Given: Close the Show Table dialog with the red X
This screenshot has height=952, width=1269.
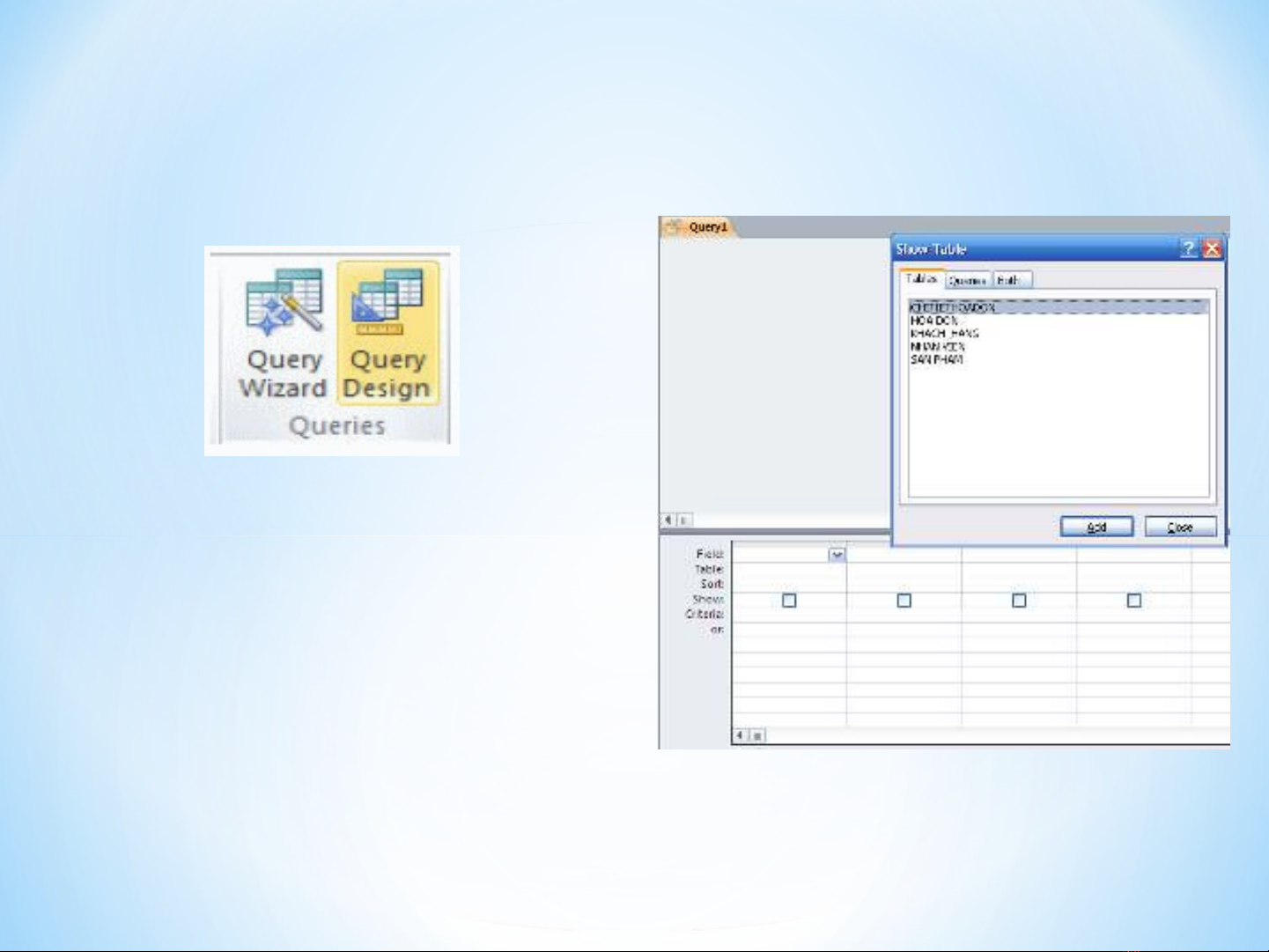Looking at the screenshot, I should [x=1213, y=249].
